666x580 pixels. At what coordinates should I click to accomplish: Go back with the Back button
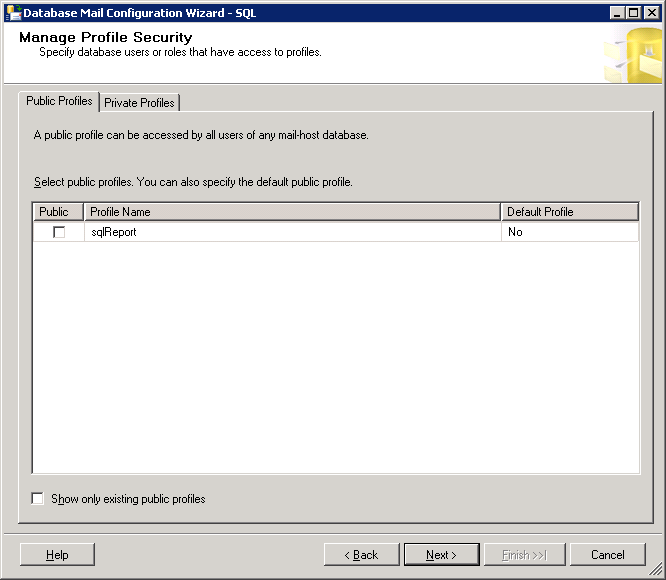tap(361, 555)
